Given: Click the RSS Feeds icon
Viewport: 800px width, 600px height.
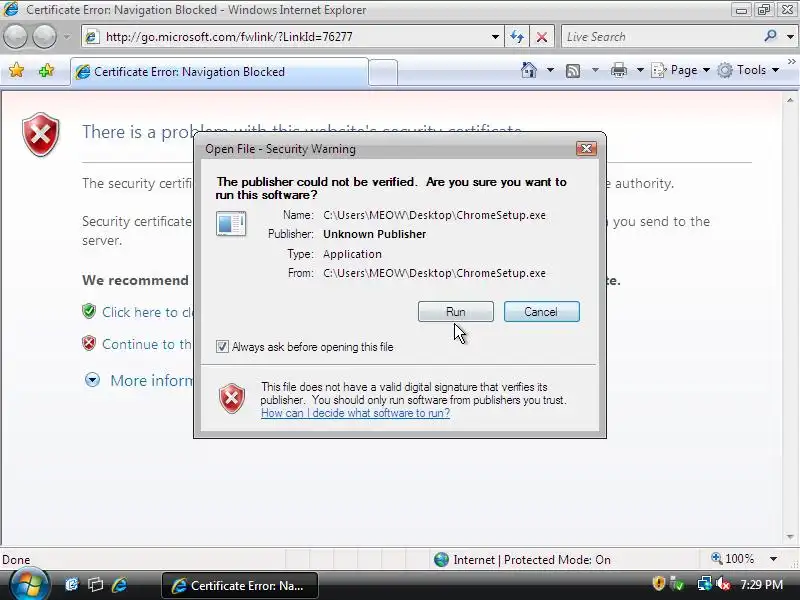Looking at the screenshot, I should coord(573,70).
